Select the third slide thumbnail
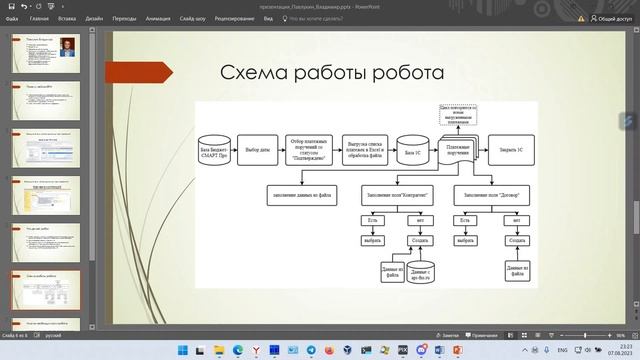 coord(46,148)
